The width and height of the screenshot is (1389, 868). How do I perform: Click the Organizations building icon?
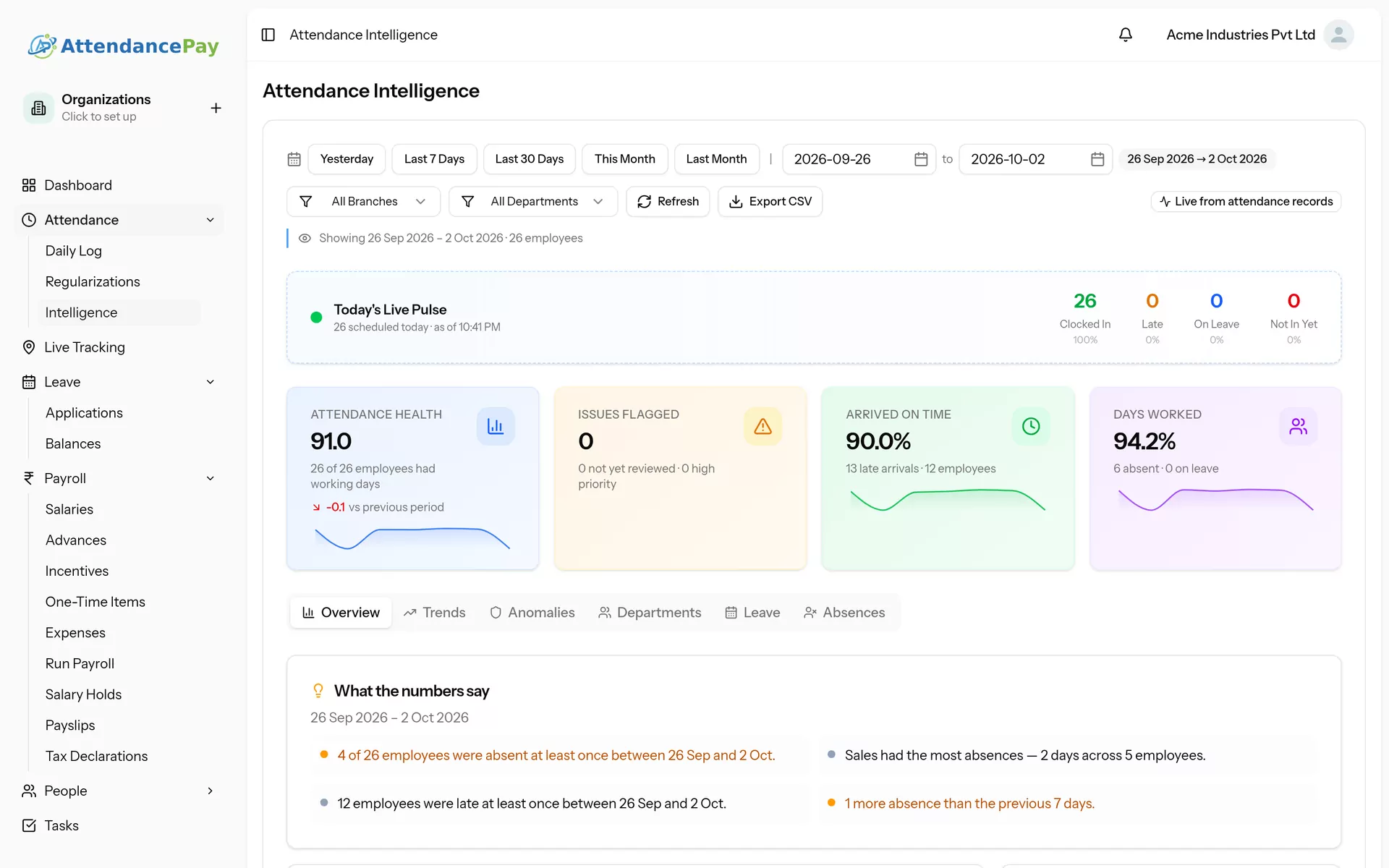click(38, 108)
